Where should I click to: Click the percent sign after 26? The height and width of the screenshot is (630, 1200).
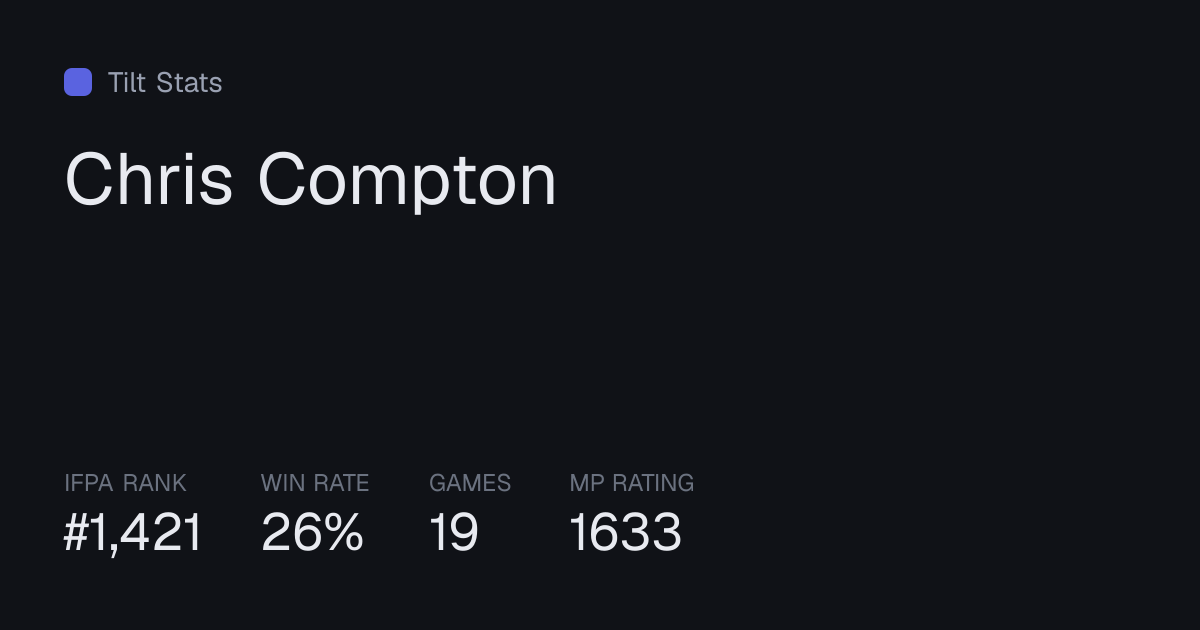[x=344, y=532]
